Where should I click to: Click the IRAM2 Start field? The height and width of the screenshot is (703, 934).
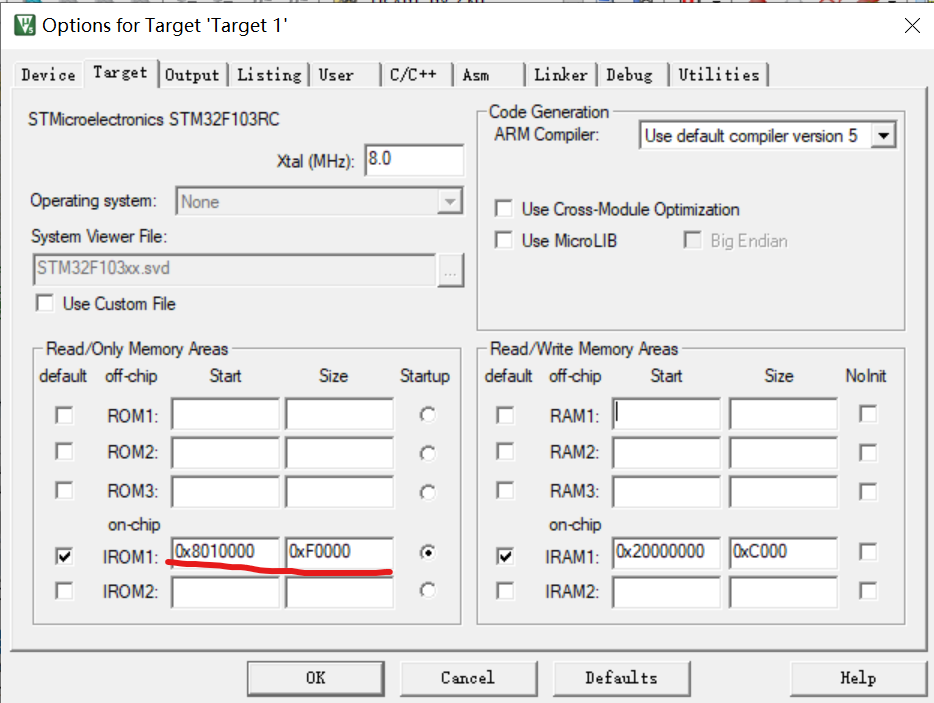pos(666,592)
